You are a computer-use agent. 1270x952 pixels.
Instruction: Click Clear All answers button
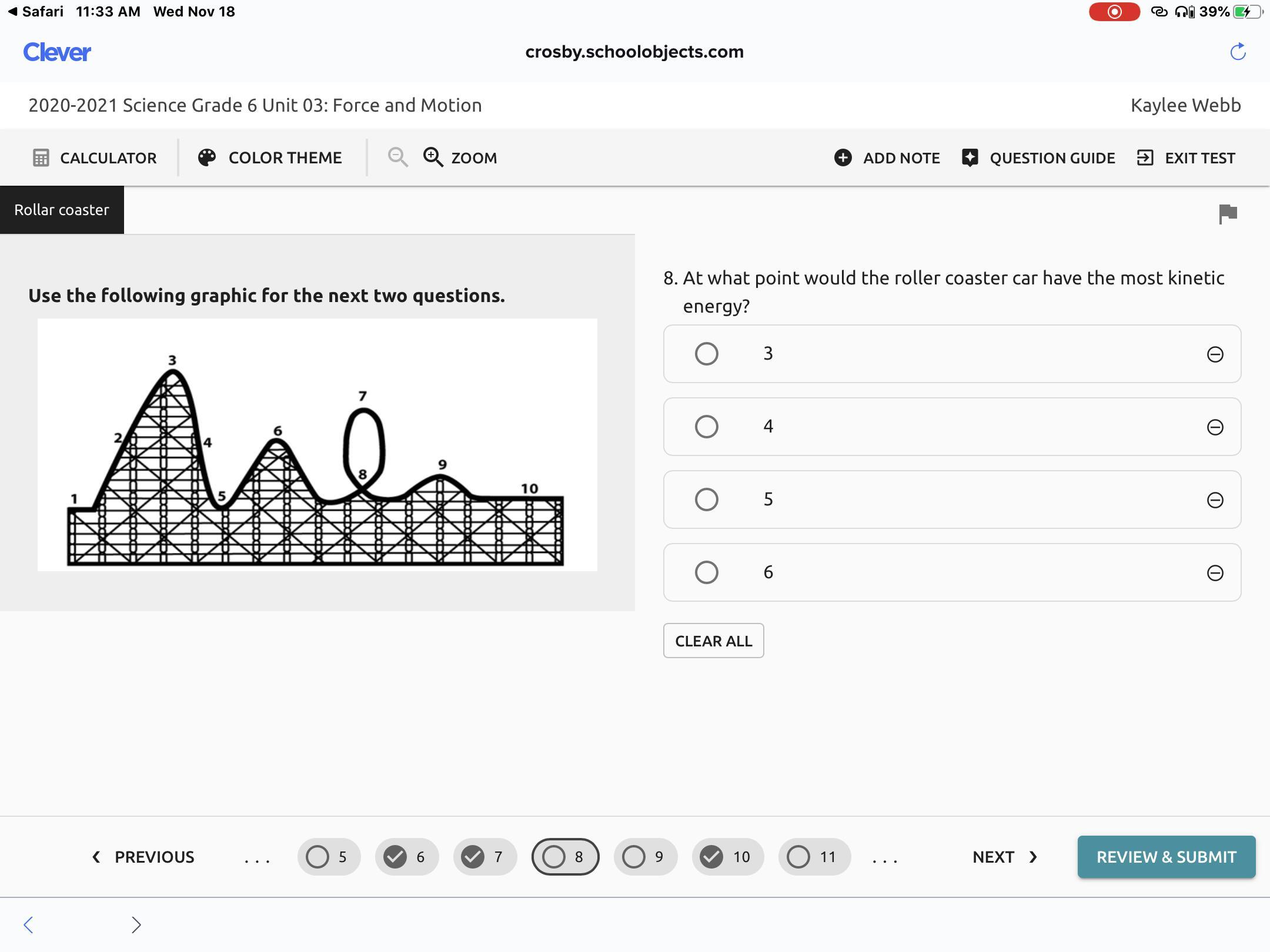[713, 641]
